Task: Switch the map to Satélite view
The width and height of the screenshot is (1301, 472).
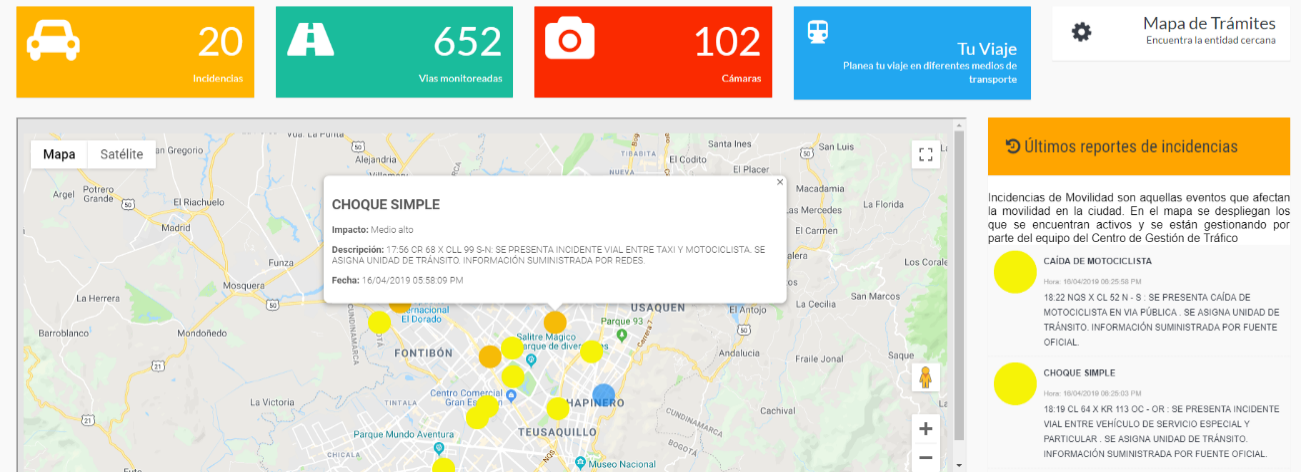Action: click(x=121, y=154)
